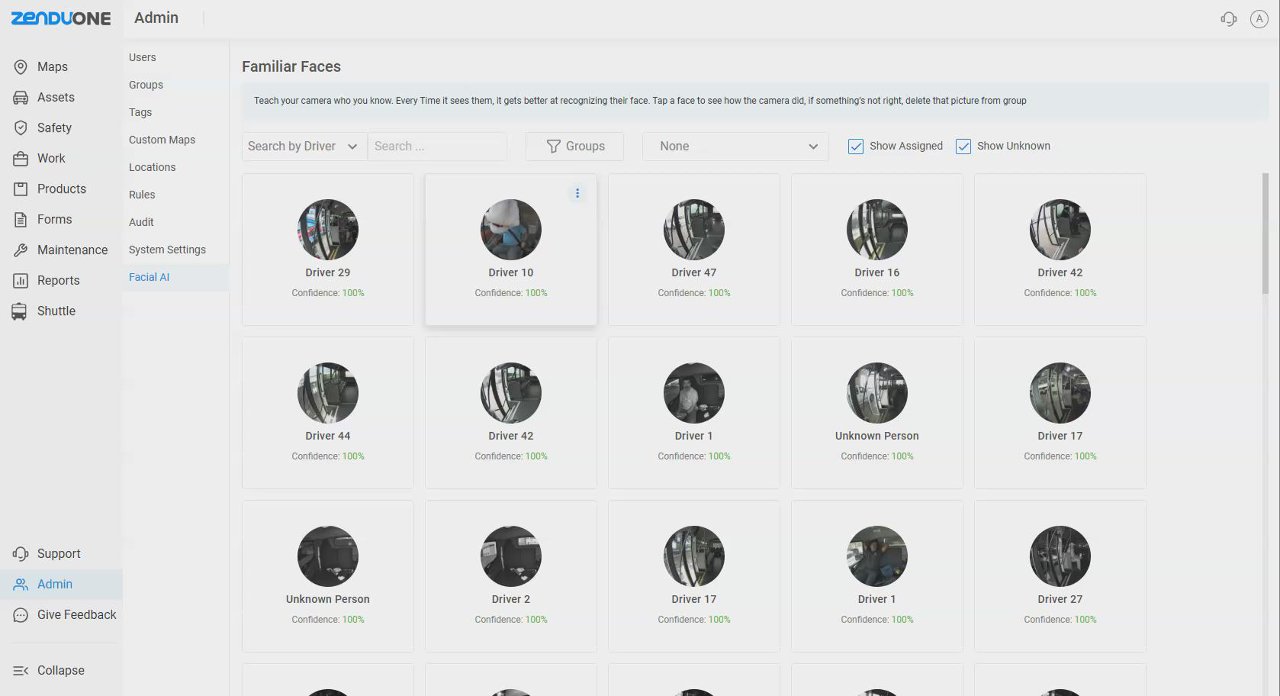
Task: Click the Search text field
Action: click(438, 146)
